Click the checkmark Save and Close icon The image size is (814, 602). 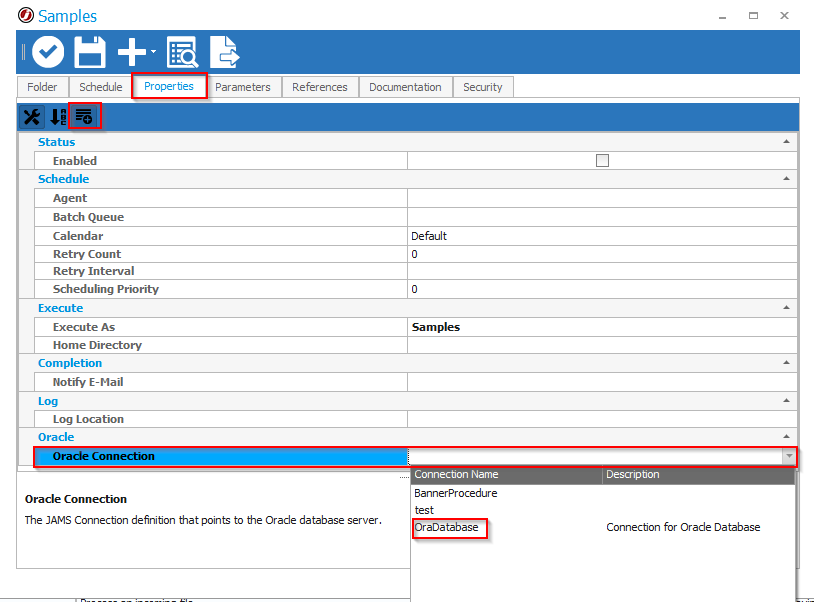coord(47,52)
